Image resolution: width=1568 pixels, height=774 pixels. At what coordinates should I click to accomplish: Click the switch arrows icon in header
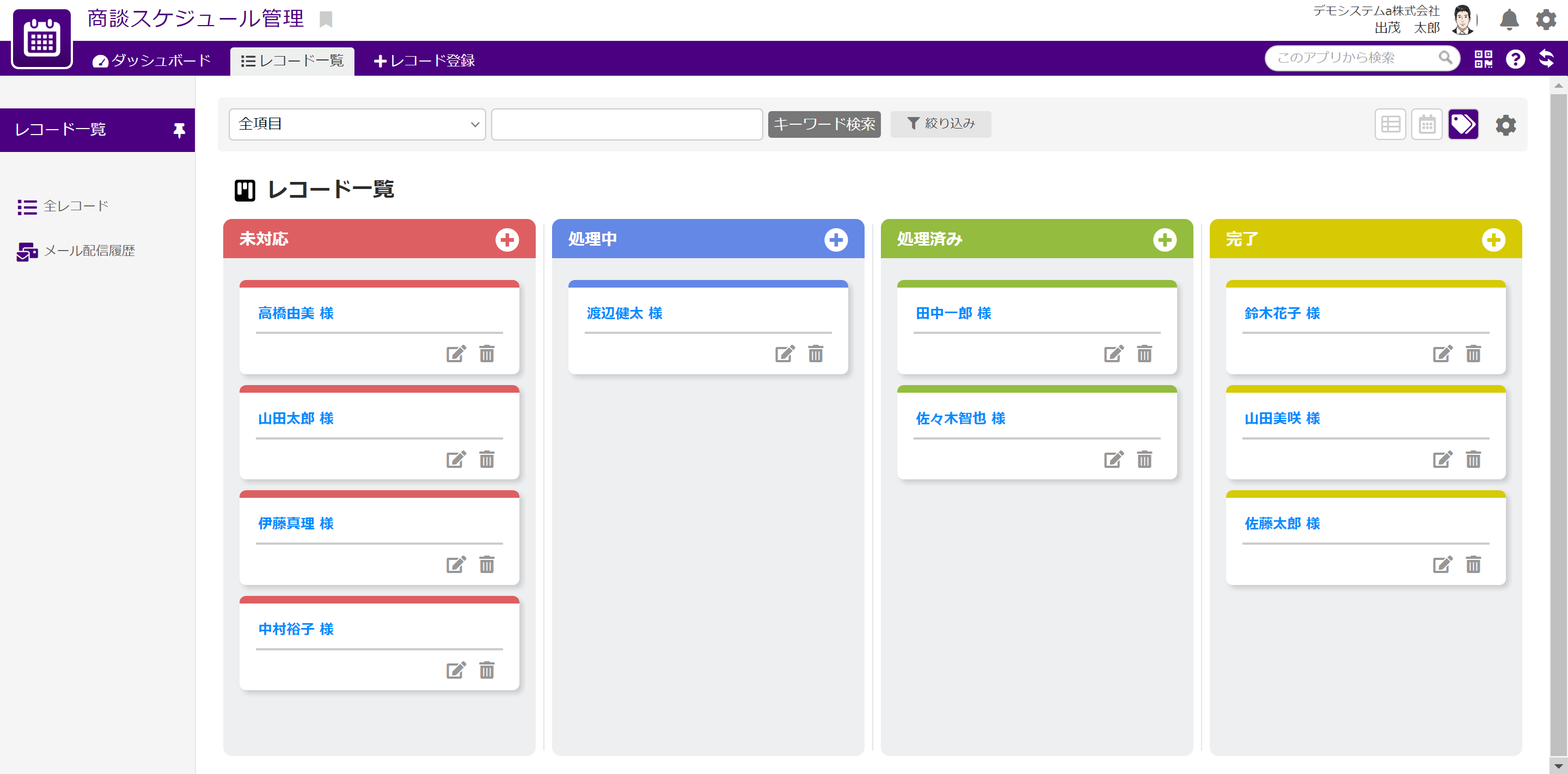pyautogui.click(x=1546, y=58)
